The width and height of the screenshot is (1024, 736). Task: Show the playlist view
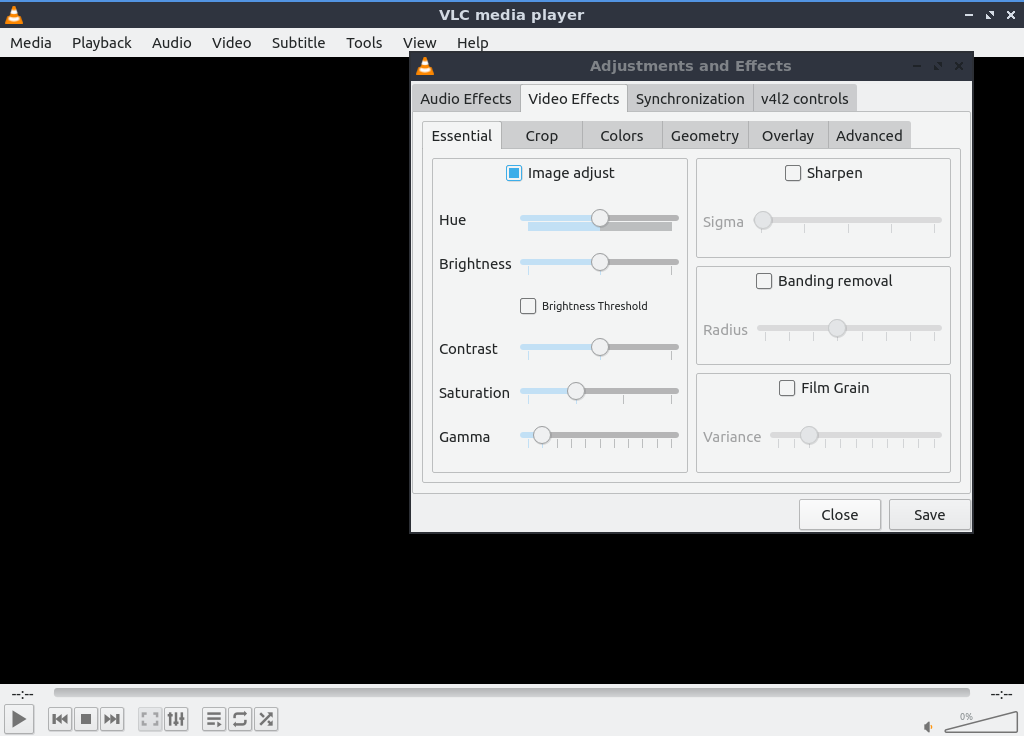(x=214, y=719)
